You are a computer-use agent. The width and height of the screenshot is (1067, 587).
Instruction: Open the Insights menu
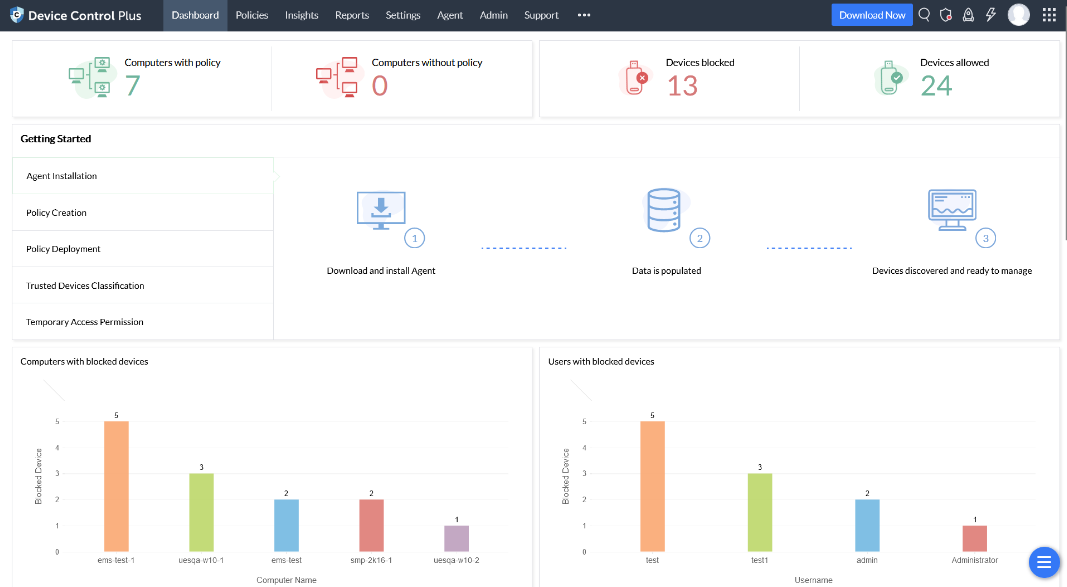point(301,15)
